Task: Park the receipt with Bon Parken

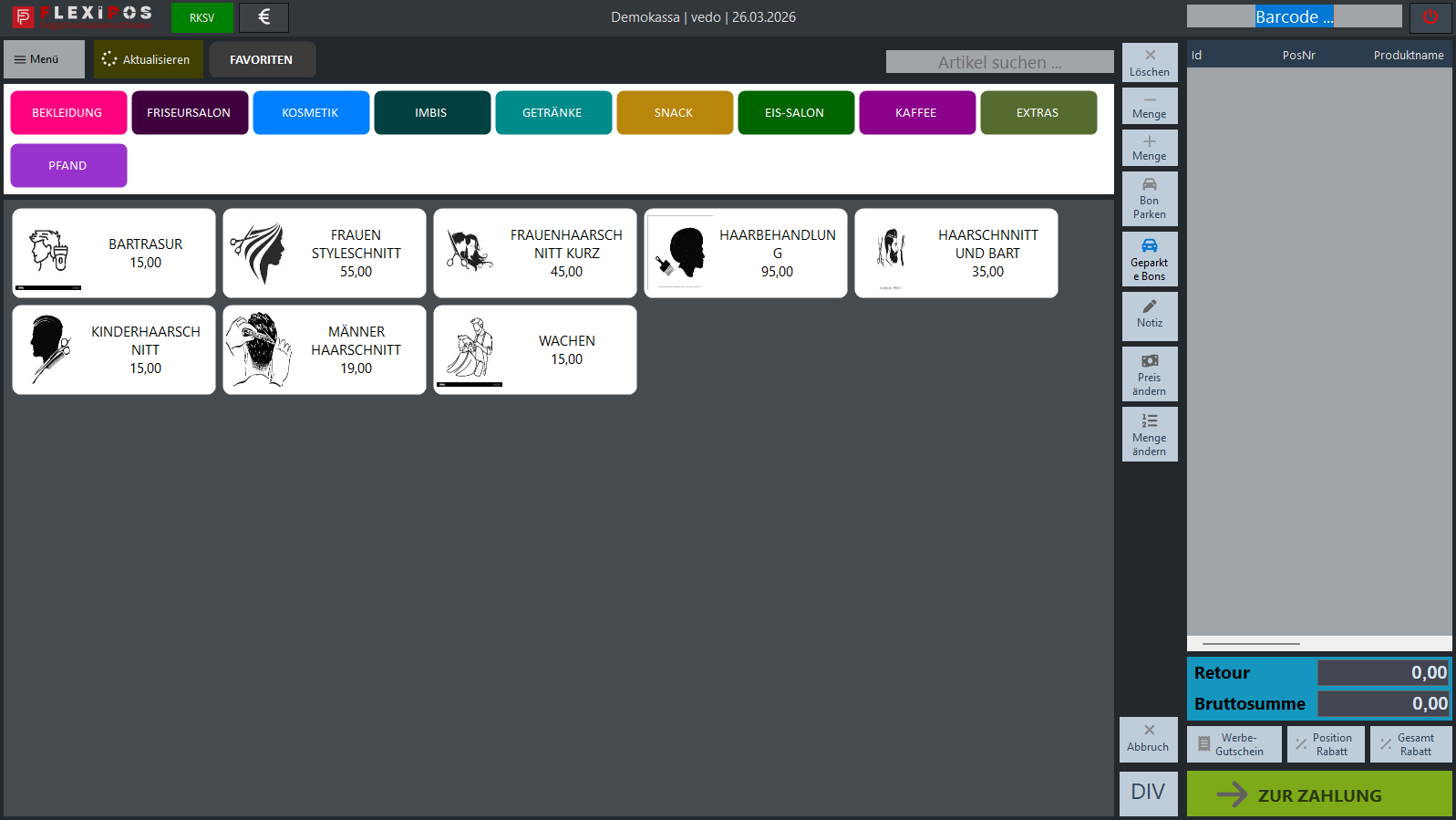Action: (x=1149, y=199)
